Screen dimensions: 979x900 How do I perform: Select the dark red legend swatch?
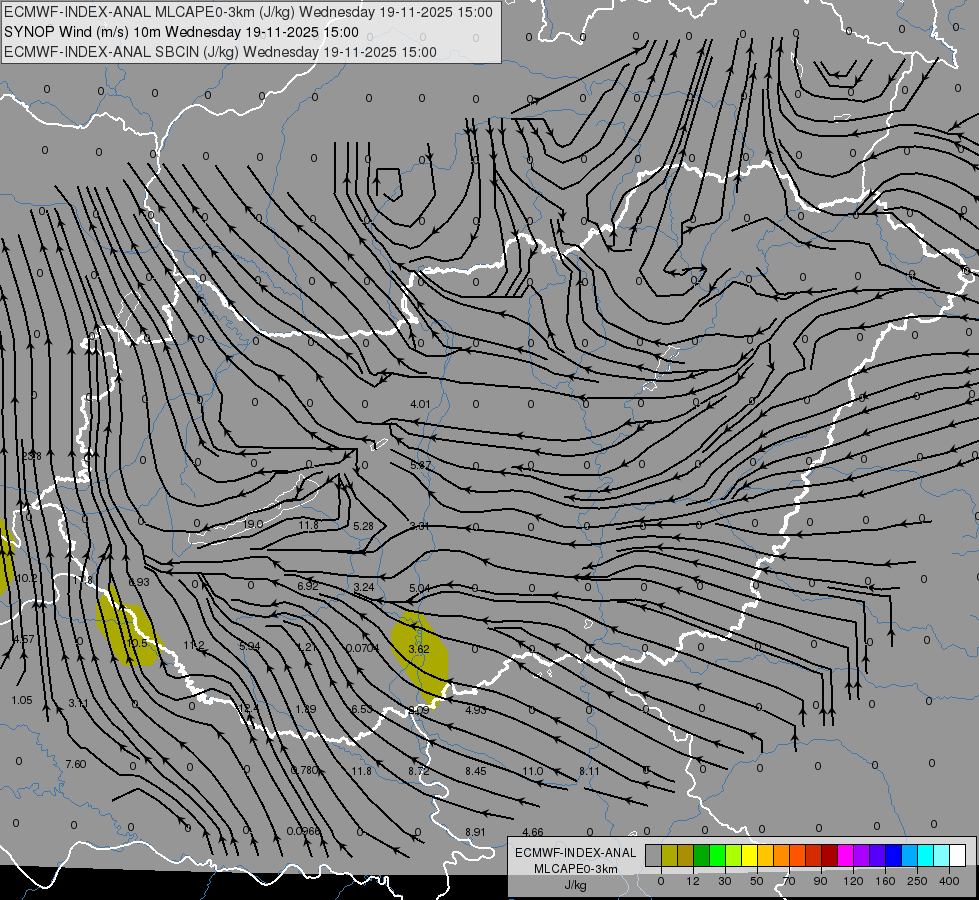830,855
